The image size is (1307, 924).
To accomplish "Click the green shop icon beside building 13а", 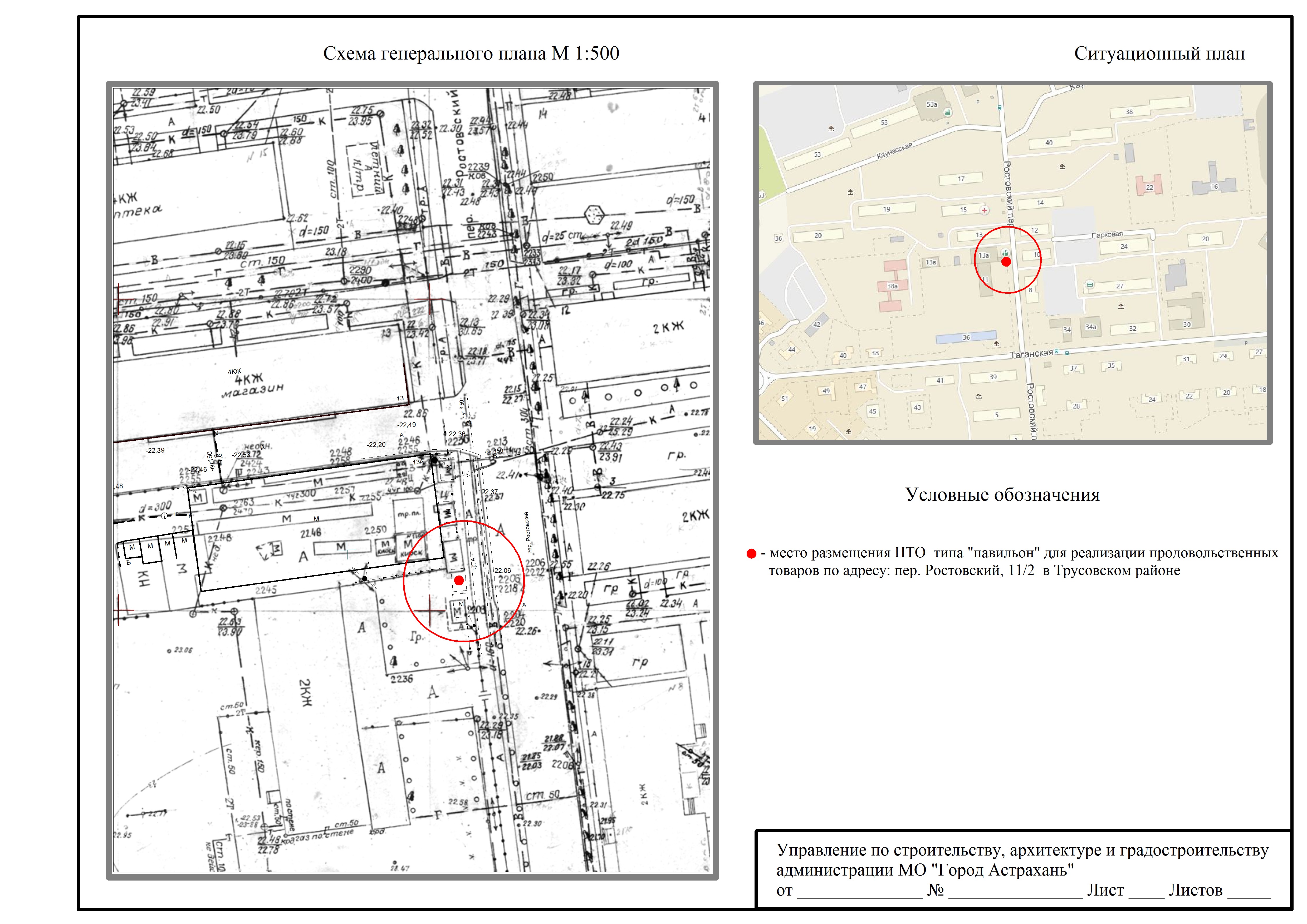I will 1005,253.
